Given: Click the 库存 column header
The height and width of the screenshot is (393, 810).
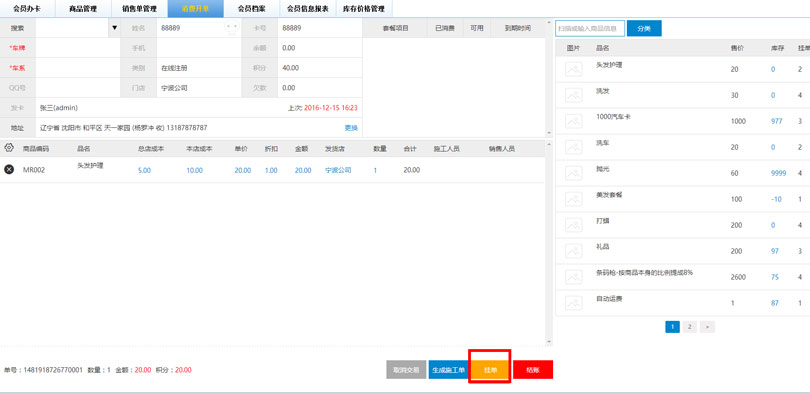Looking at the screenshot, I should (777, 48).
